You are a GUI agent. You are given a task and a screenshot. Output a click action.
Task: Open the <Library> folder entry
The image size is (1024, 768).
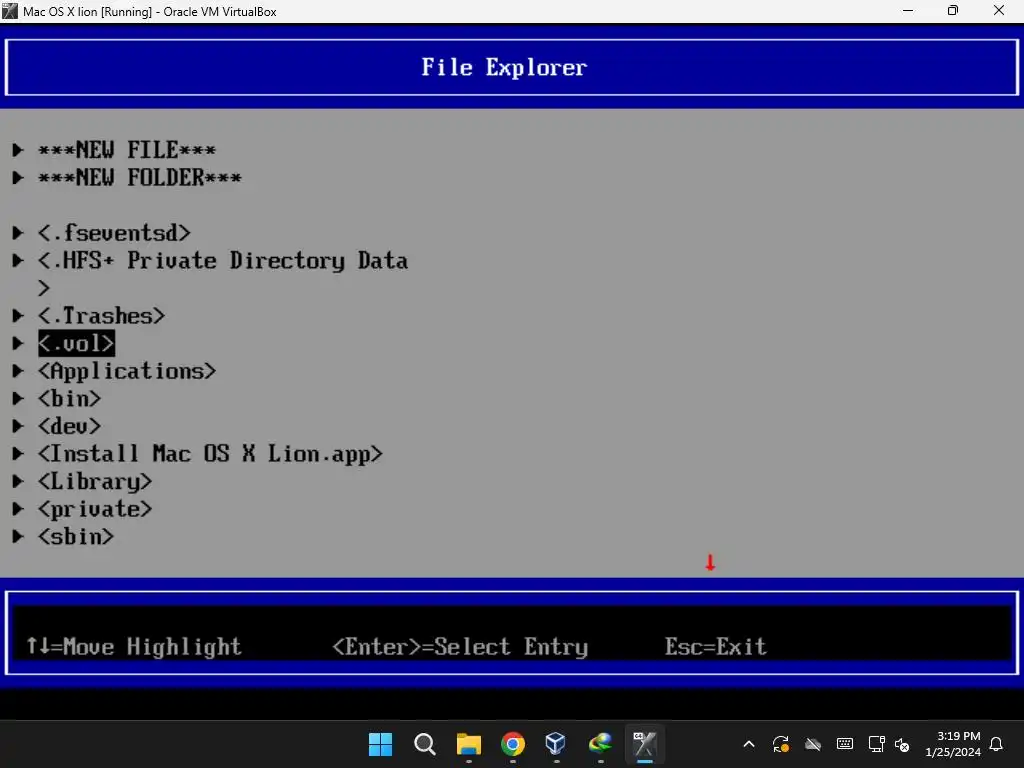coord(95,482)
